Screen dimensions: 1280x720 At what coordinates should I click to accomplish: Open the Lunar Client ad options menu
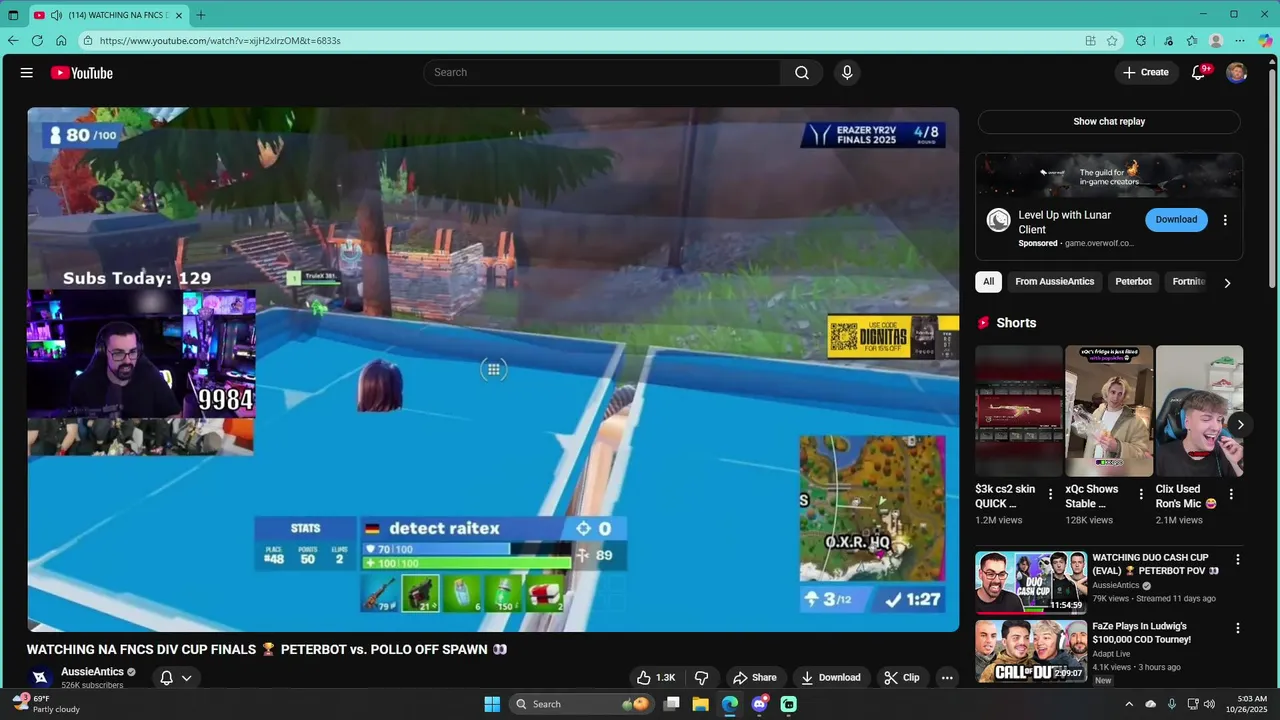[1225, 220]
